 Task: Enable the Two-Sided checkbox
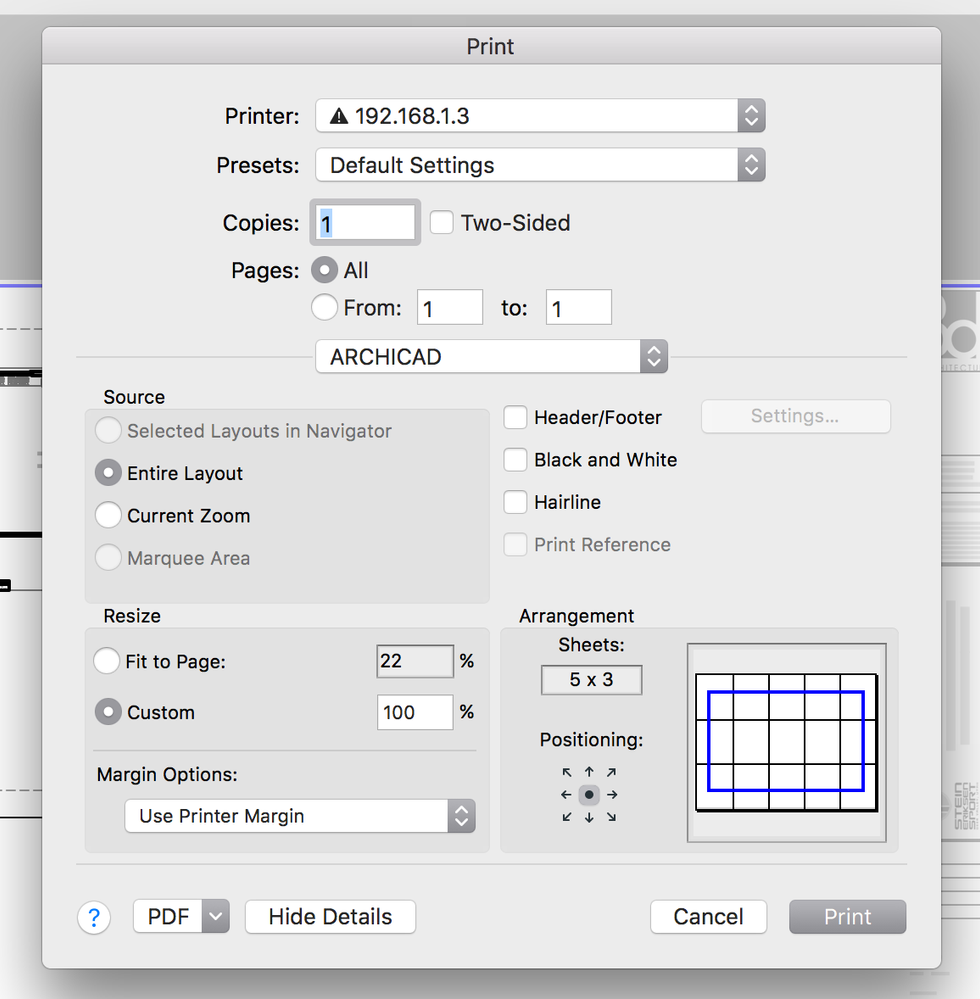pos(442,223)
